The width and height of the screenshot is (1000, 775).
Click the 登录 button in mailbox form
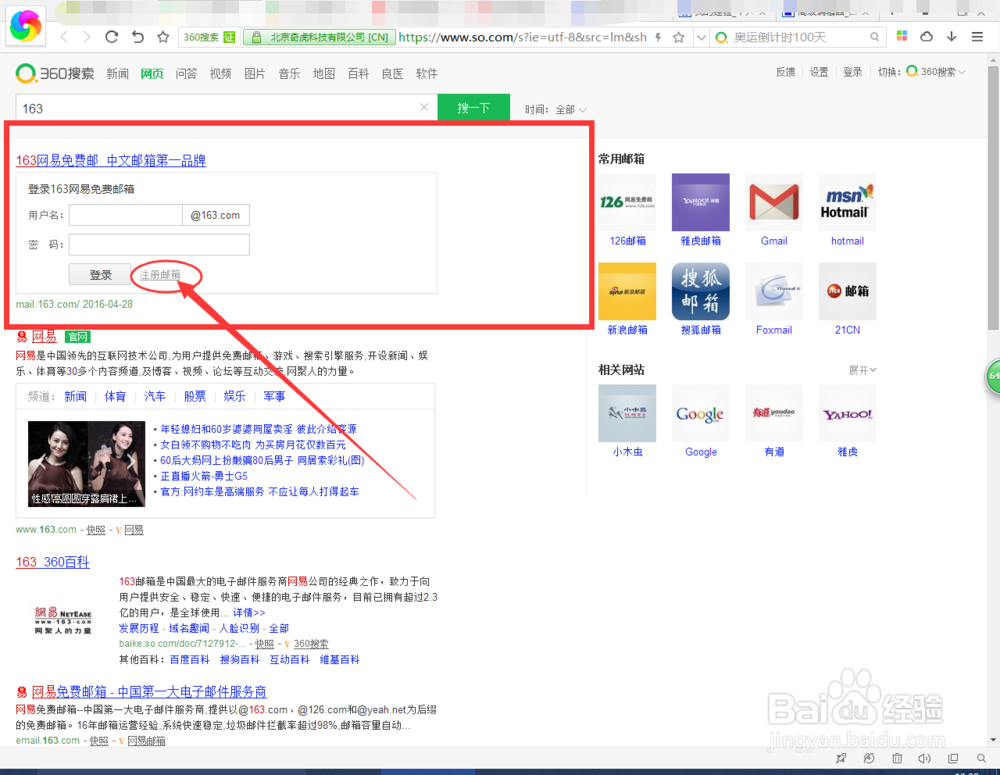pos(100,275)
